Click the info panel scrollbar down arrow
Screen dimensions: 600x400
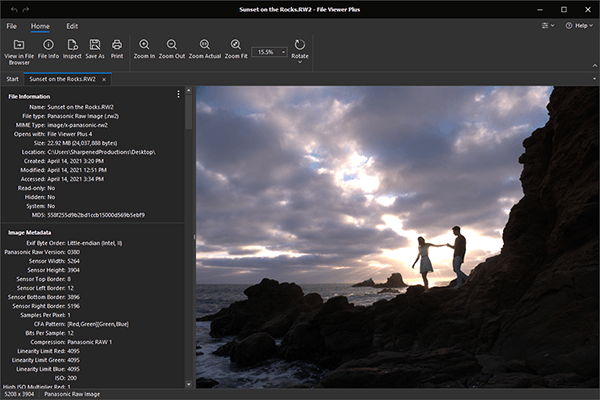pos(188,384)
